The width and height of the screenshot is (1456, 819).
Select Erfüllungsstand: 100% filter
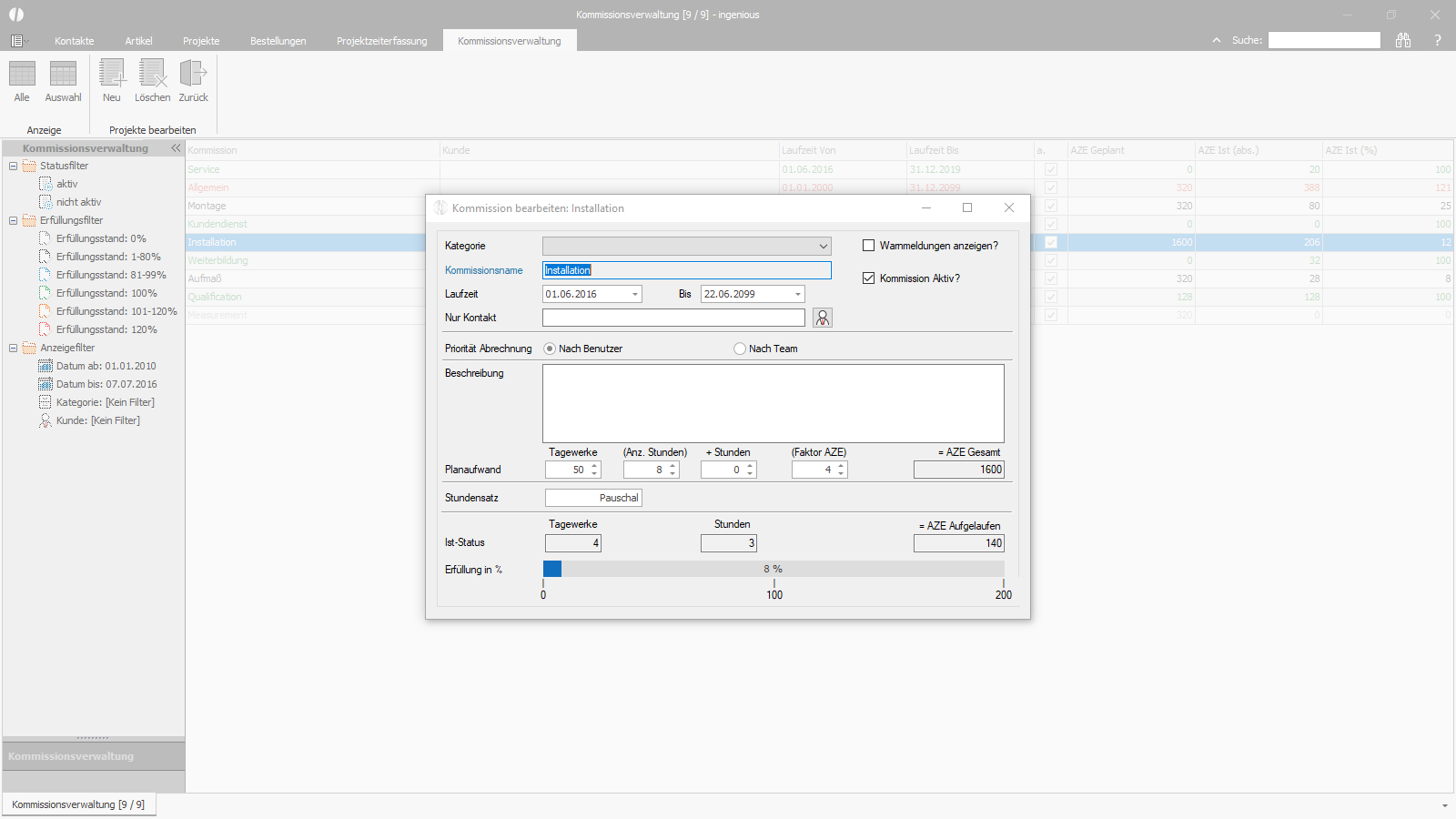pos(106,293)
